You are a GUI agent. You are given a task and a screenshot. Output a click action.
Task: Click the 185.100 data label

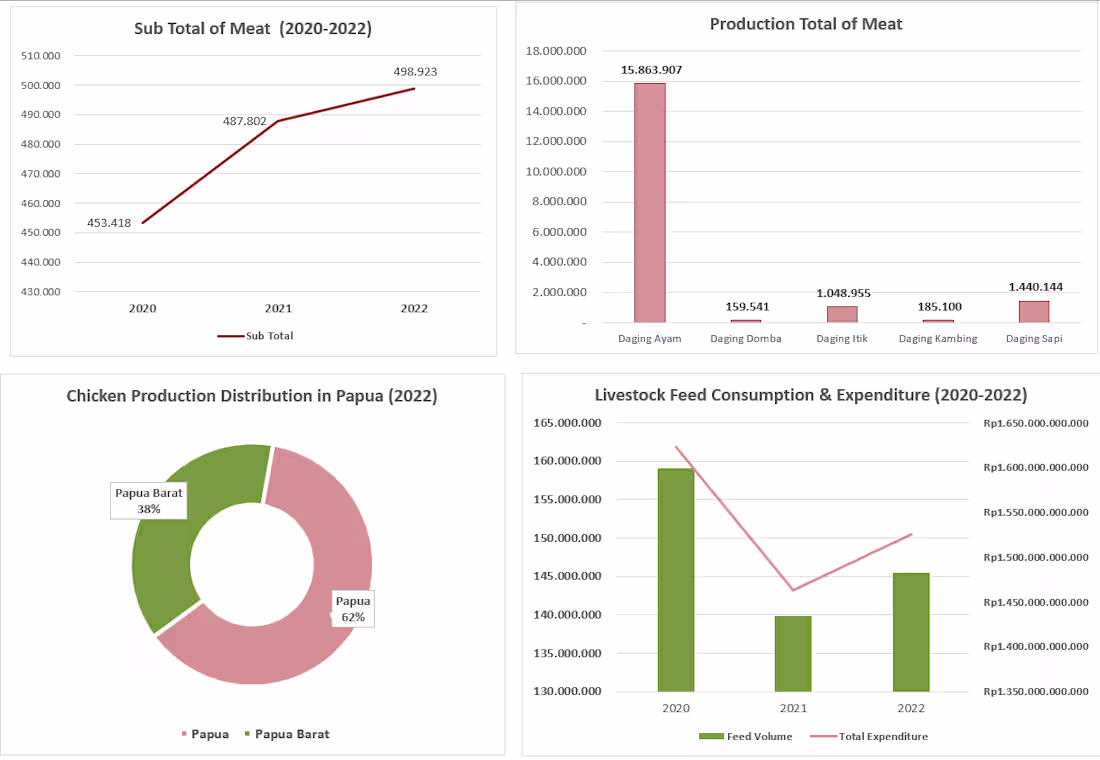pyautogui.click(x=939, y=307)
